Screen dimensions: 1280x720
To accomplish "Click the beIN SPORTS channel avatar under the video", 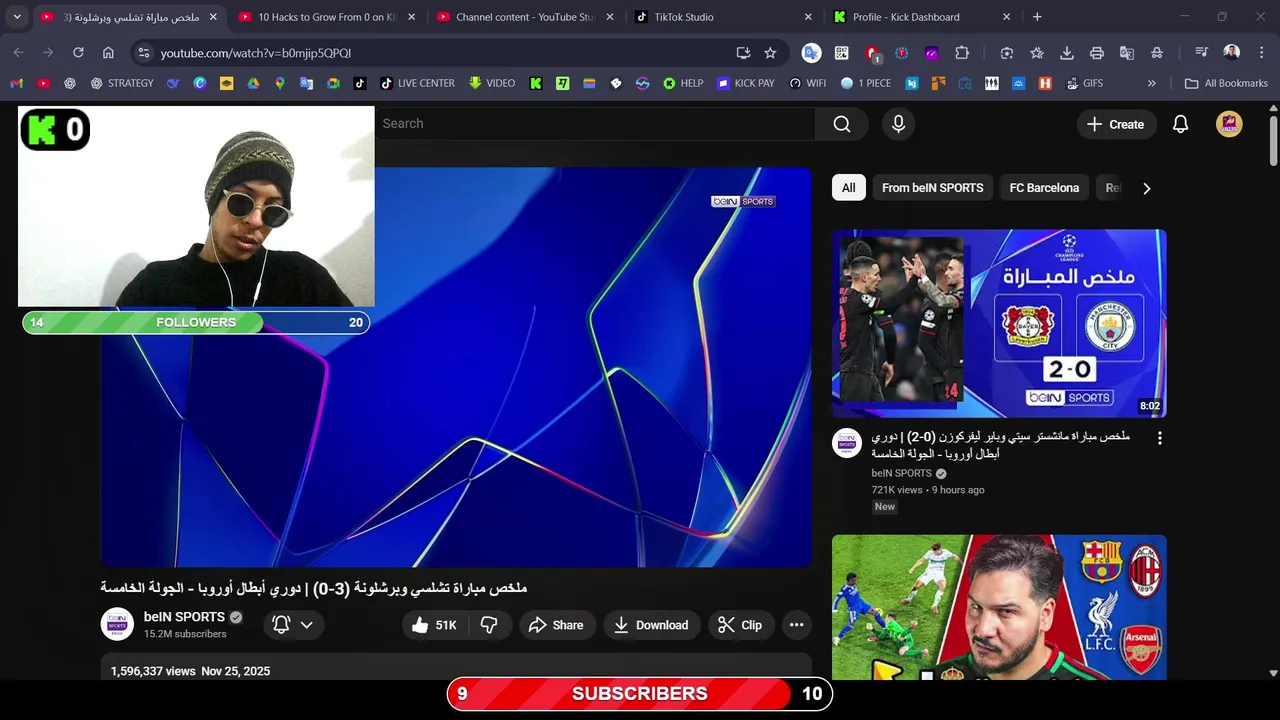I will coord(117,624).
